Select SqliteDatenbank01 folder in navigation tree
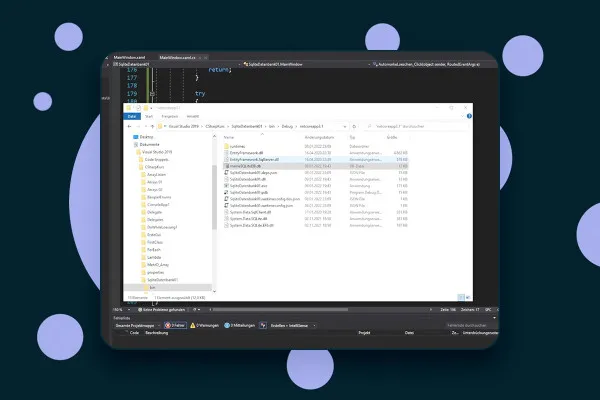 pos(162,280)
